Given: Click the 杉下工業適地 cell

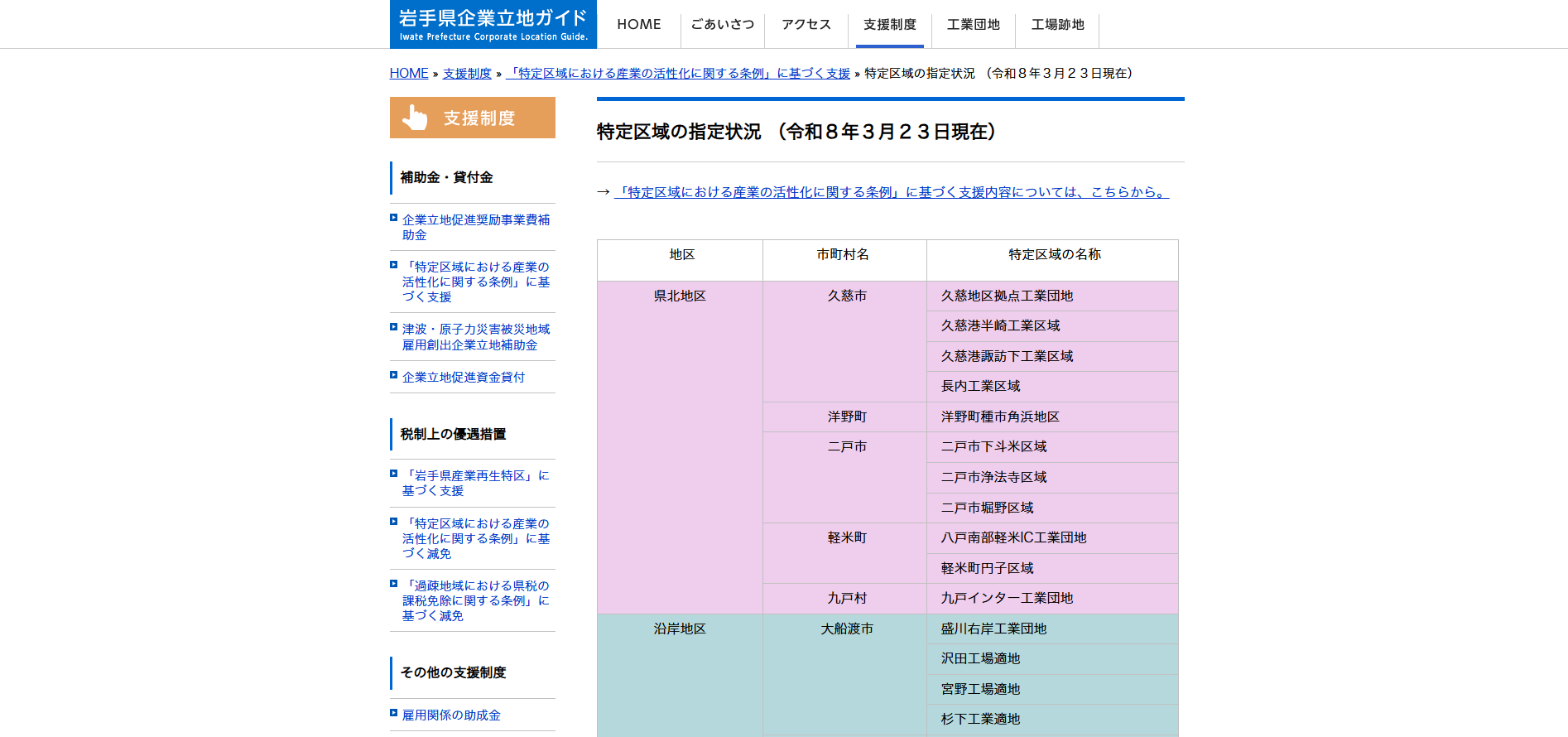Looking at the screenshot, I should (x=1053, y=720).
